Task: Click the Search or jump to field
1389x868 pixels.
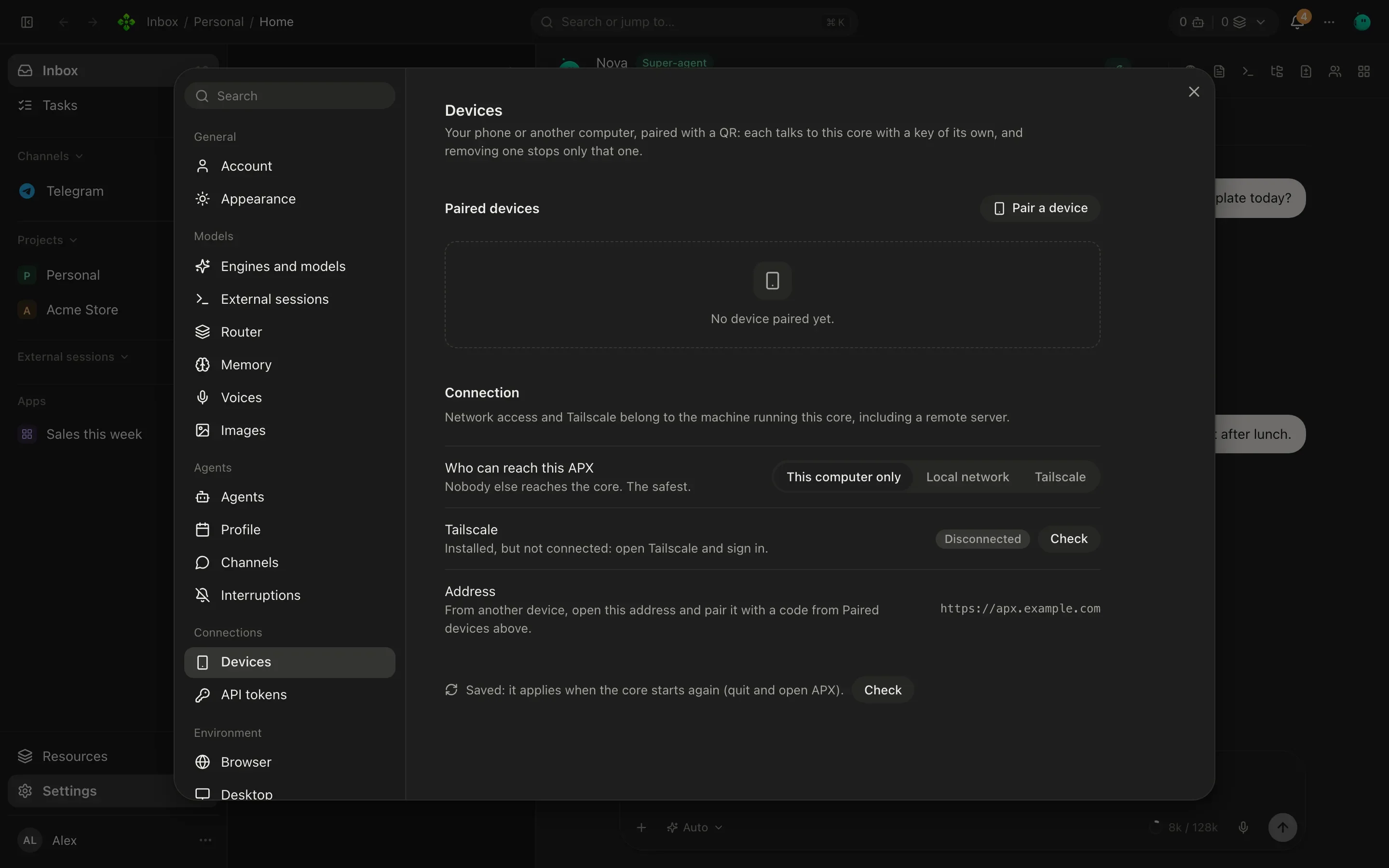Action: click(694, 22)
